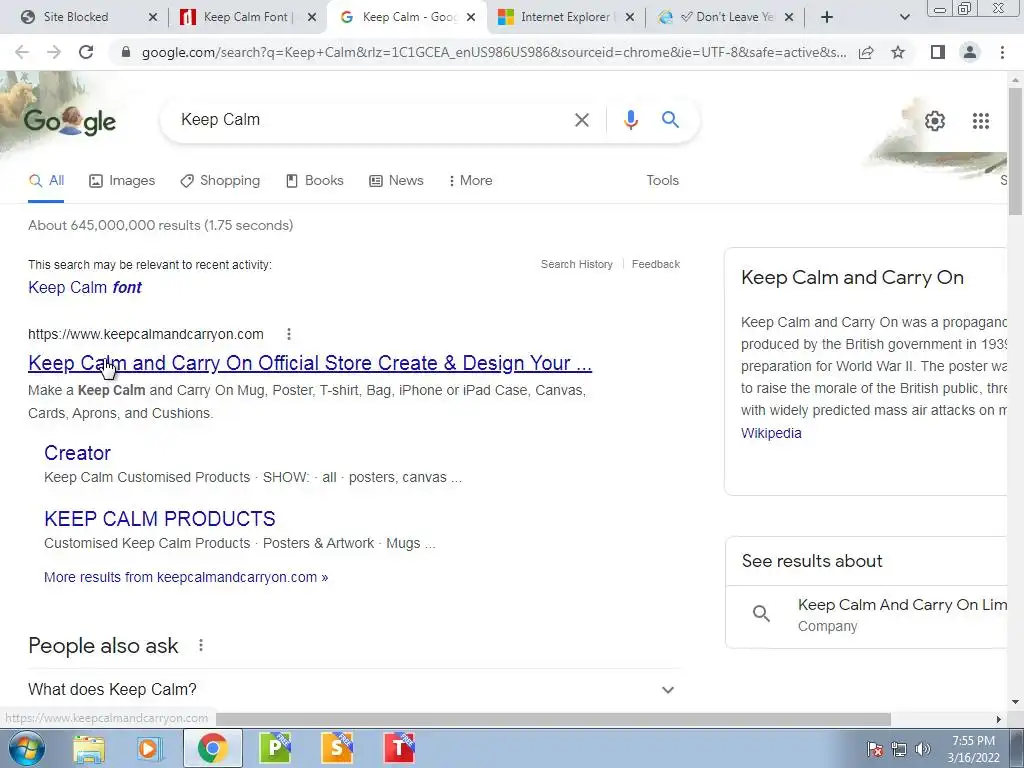Screen dimensions: 1024x768
Task: Bookmark this page with star
Action: coord(898,52)
